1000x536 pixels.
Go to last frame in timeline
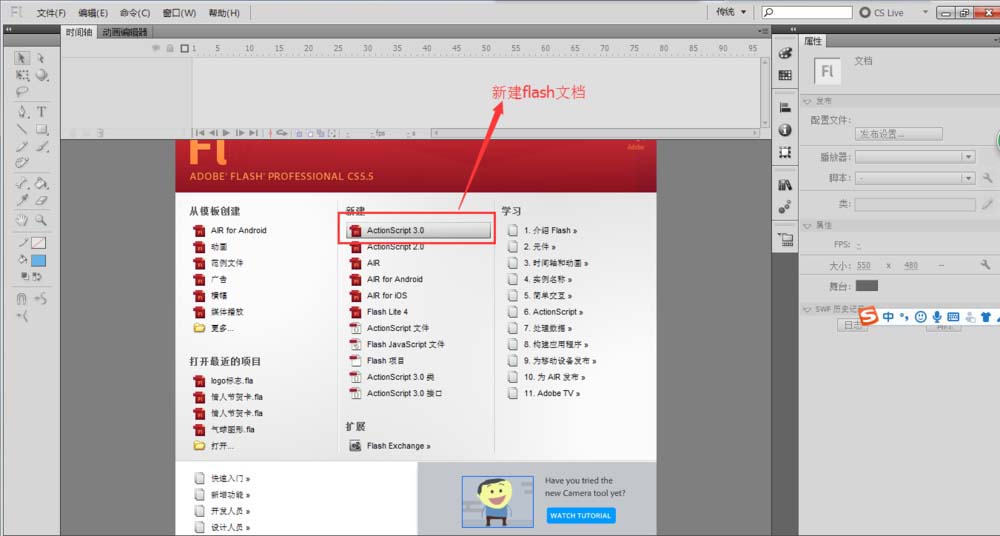(x=254, y=133)
